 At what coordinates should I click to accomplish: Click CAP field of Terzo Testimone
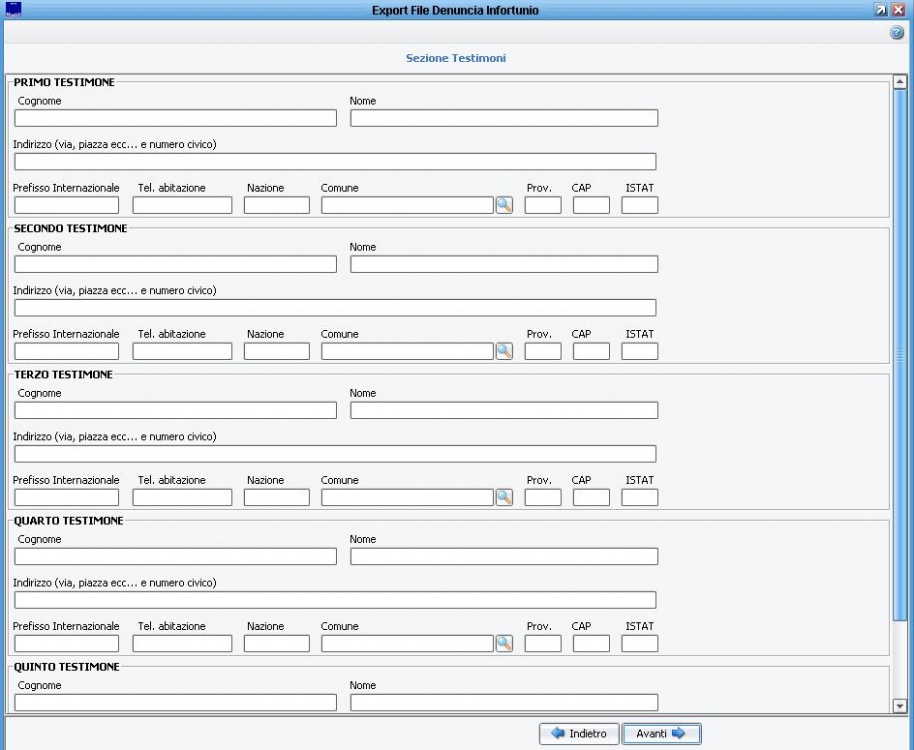(591, 497)
